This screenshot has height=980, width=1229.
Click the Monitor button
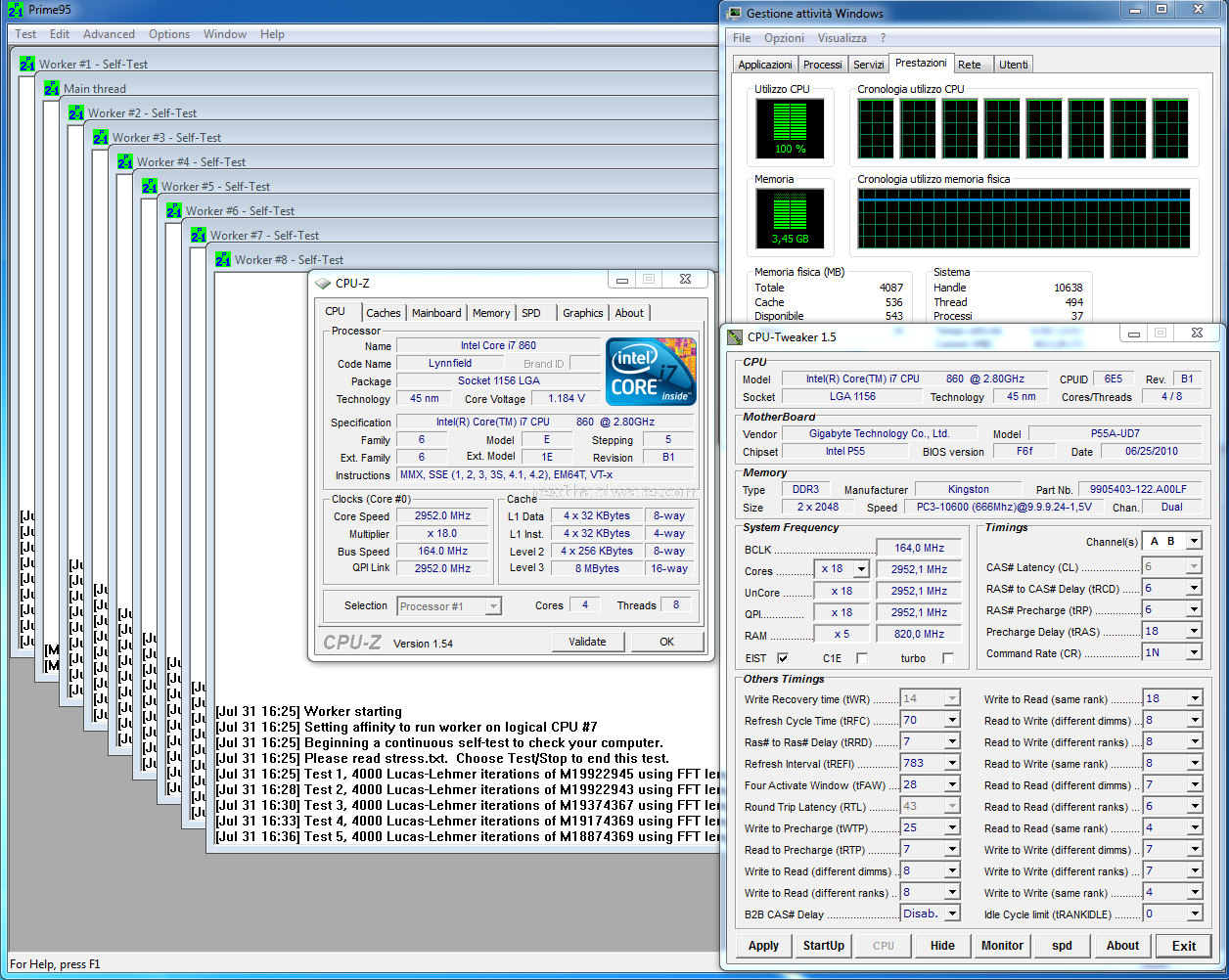[1002, 946]
